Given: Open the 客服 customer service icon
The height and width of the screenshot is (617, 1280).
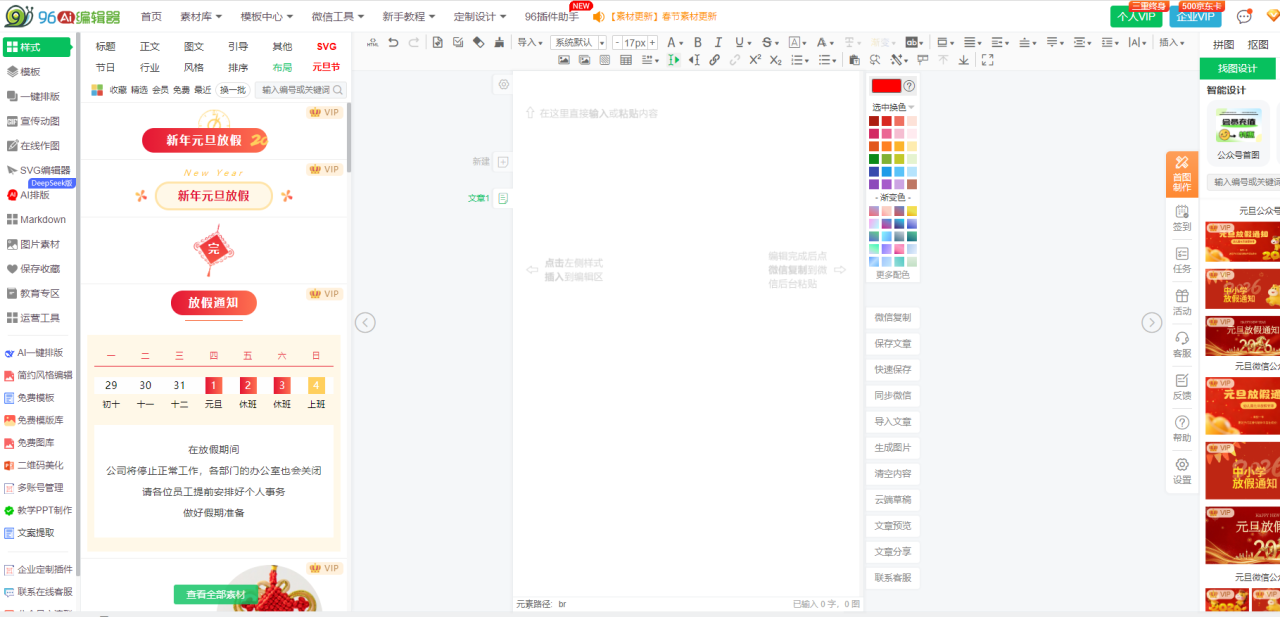Looking at the screenshot, I should click(1182, 344).
